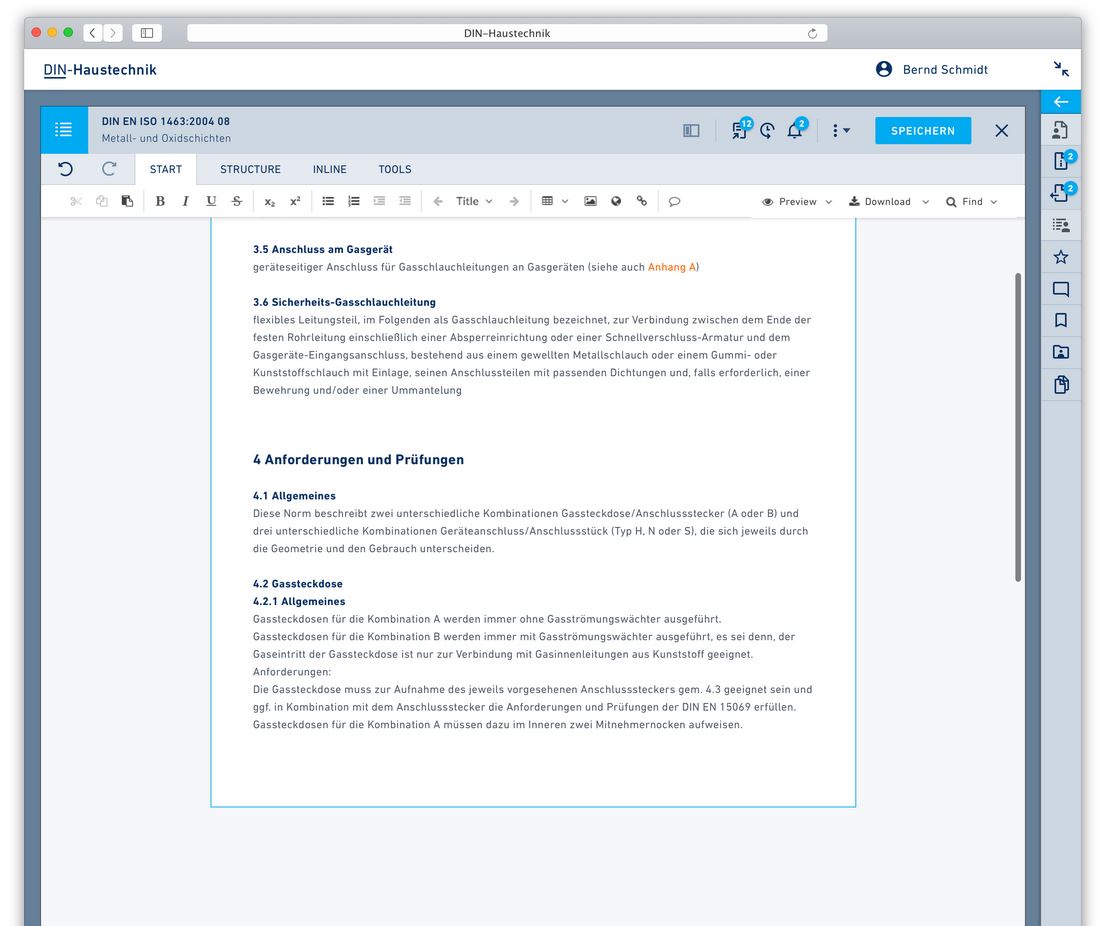Click the Preview button
This screenshot has height=926, width=1108.
click(789, 202)
